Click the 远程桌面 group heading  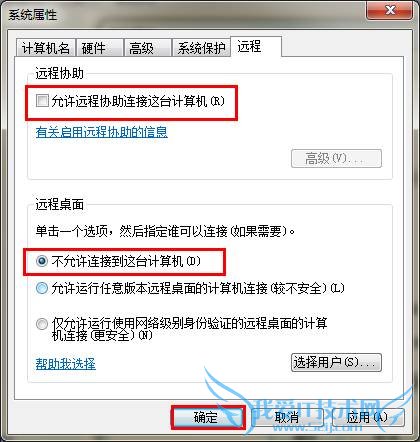click(x=59, y=204)
